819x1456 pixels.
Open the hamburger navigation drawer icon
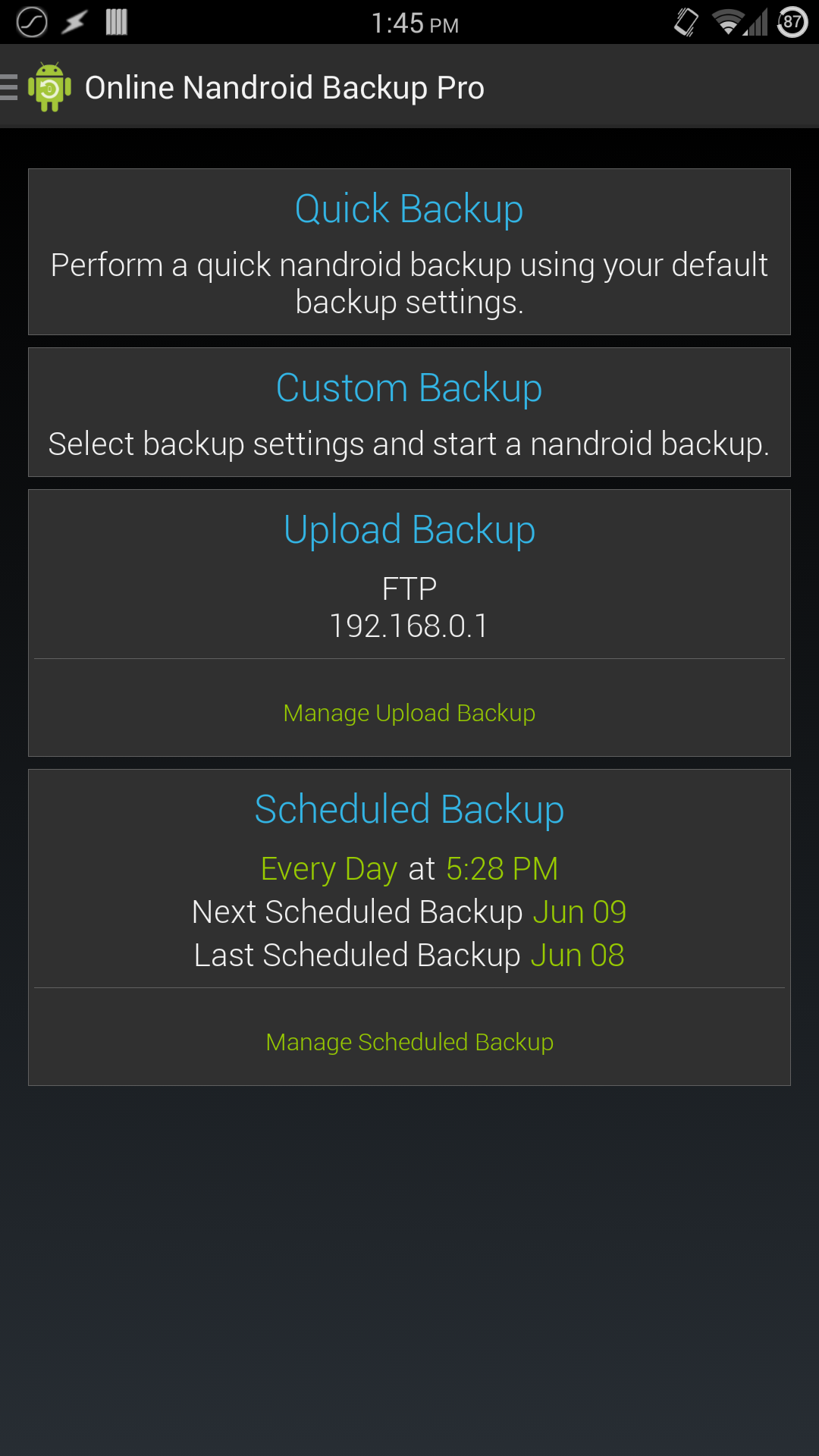coord(9,87)
